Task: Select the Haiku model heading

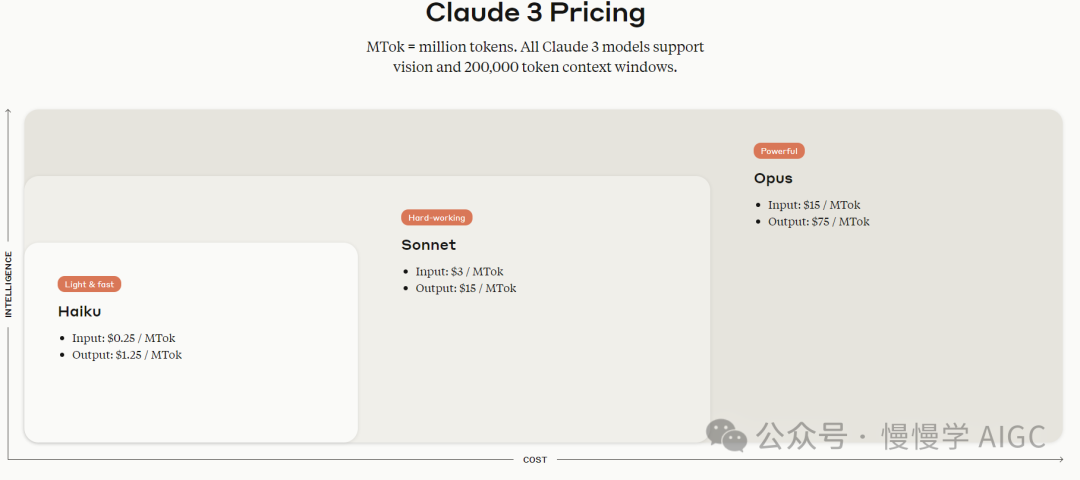Action: 79,311
